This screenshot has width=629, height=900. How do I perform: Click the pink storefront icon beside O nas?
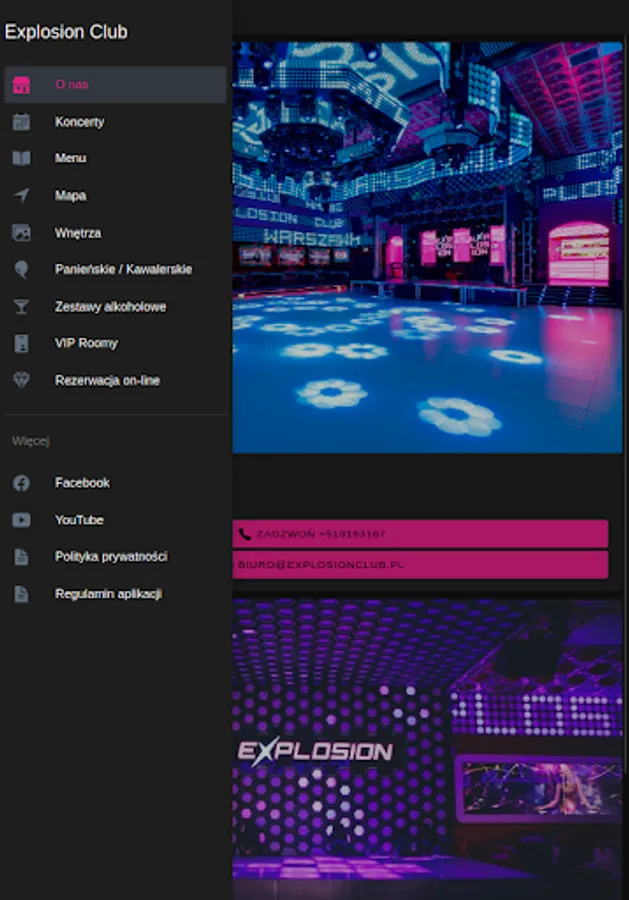21,84
